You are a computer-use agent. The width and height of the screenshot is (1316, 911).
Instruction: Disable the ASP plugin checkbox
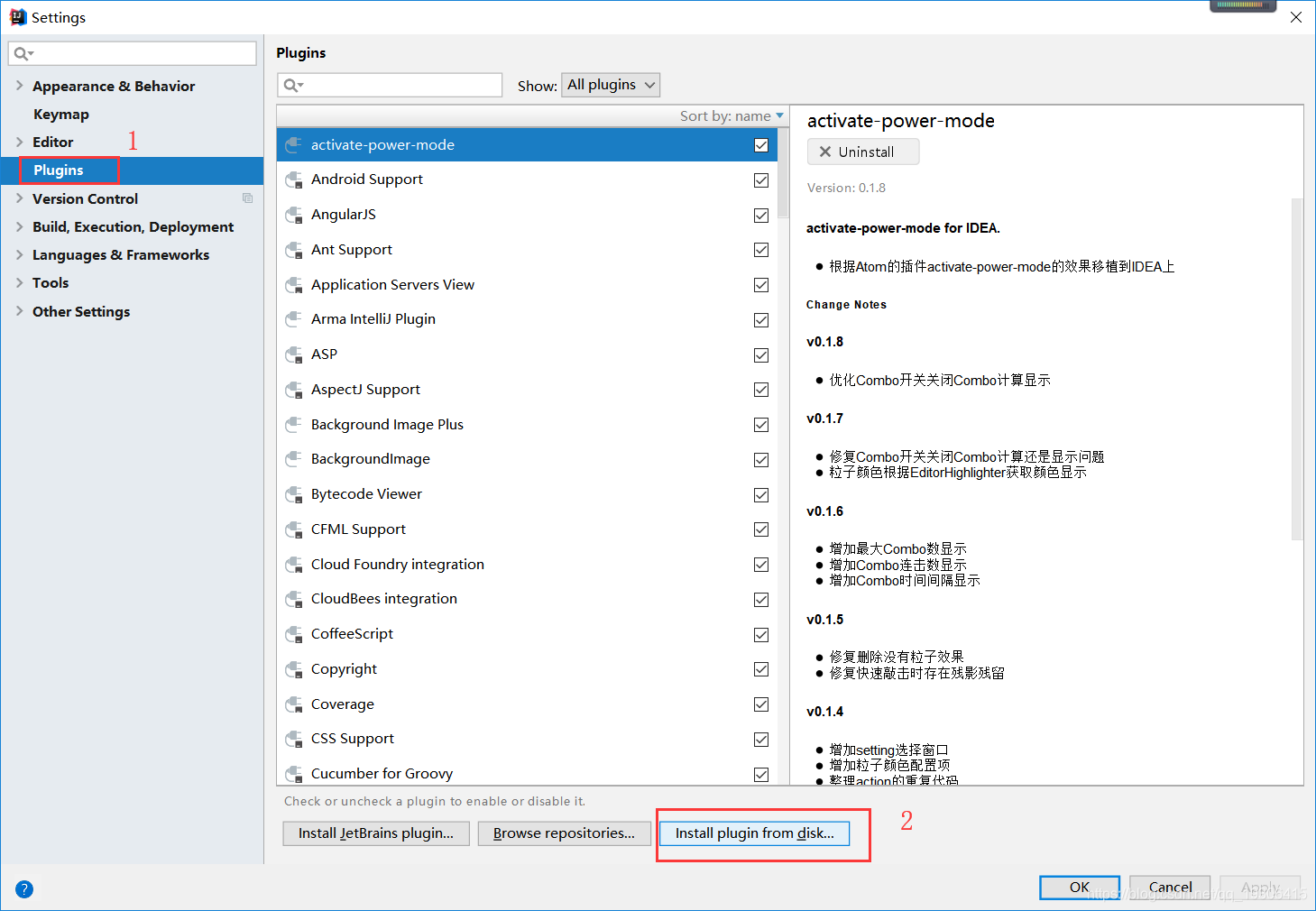[761, 355]
